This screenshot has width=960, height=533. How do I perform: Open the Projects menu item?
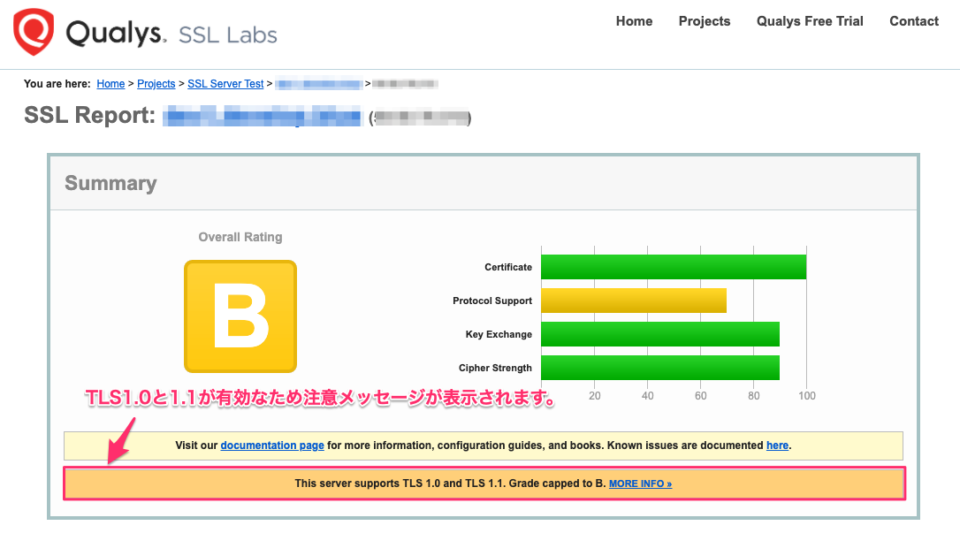coord(704,21)
